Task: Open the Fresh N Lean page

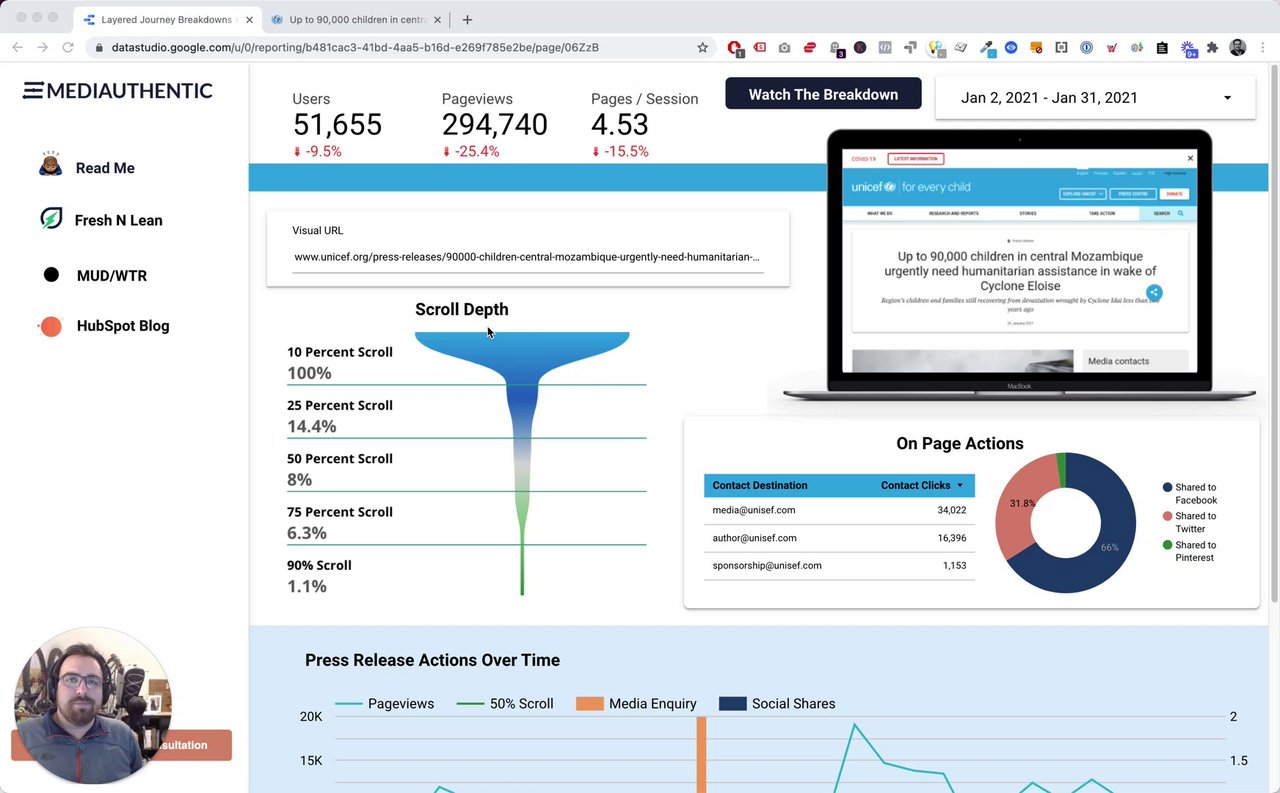Action: pos(118,220)
